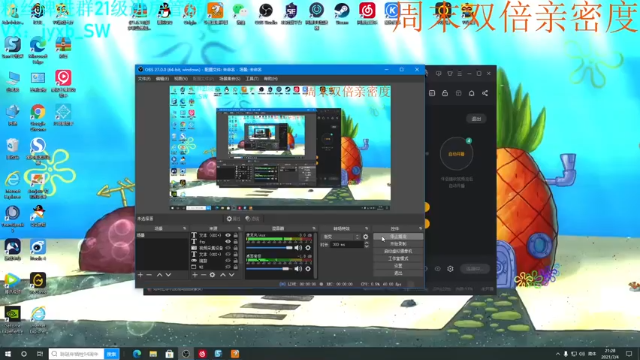Click 工作室模式 studio mode button

[398, 259]
